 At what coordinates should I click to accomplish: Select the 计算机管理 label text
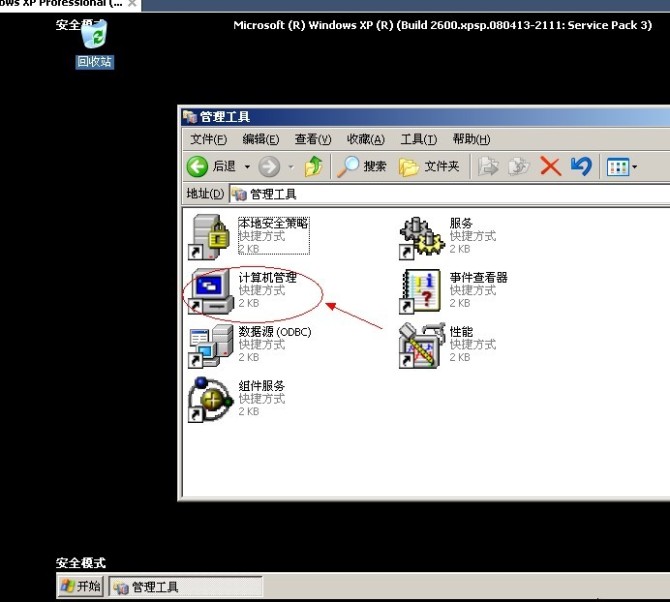[267, 278]
